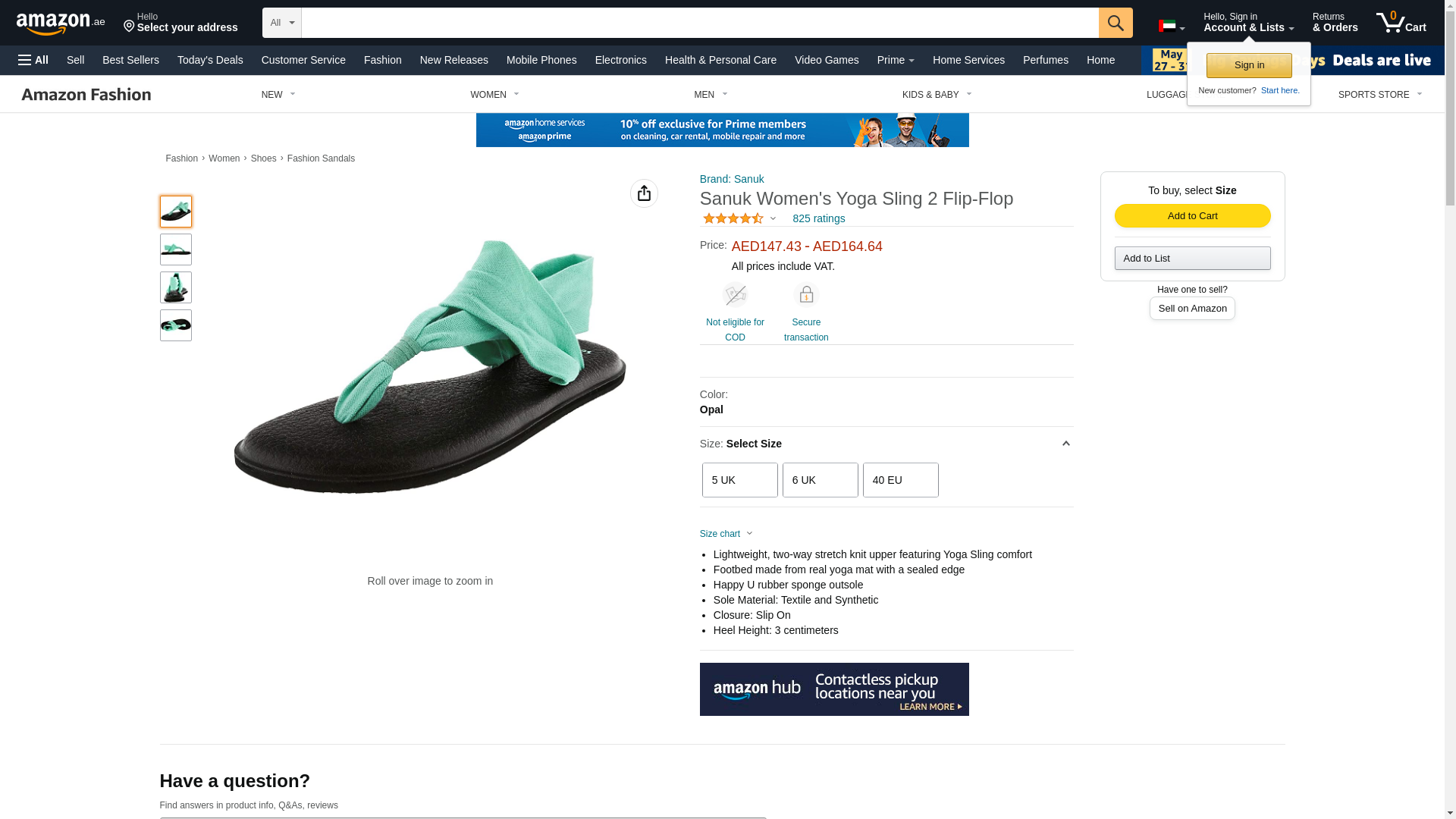Open the All hamburger menu
The width and height of the screenshot is (1456, 819).
pyautogui.click(x=33, y=60)
